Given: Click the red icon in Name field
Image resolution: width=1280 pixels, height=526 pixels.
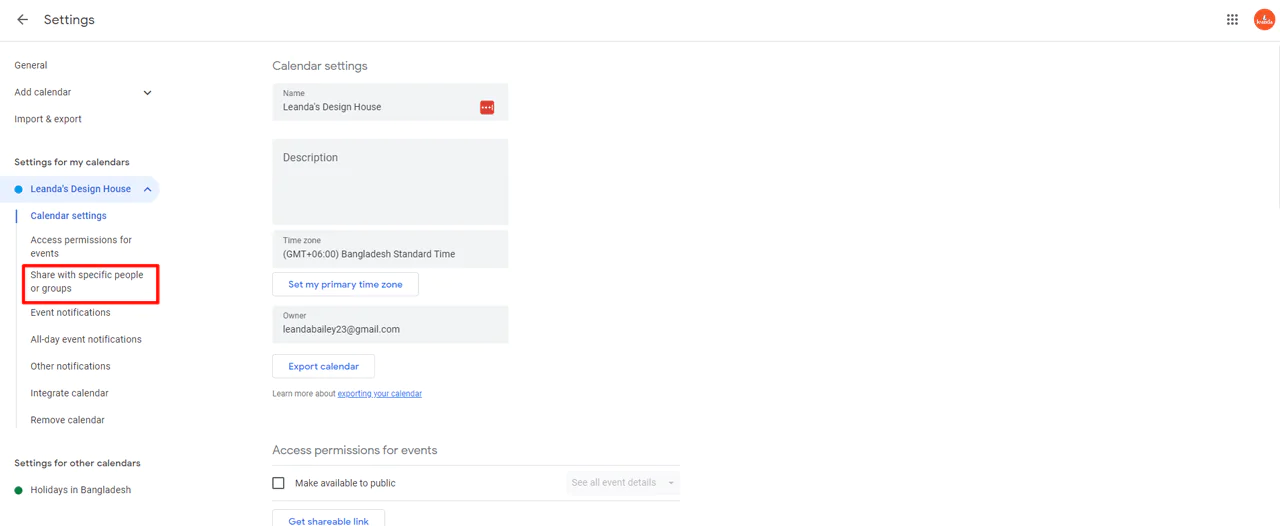Looking at the screenshot, I should (487, 107).
